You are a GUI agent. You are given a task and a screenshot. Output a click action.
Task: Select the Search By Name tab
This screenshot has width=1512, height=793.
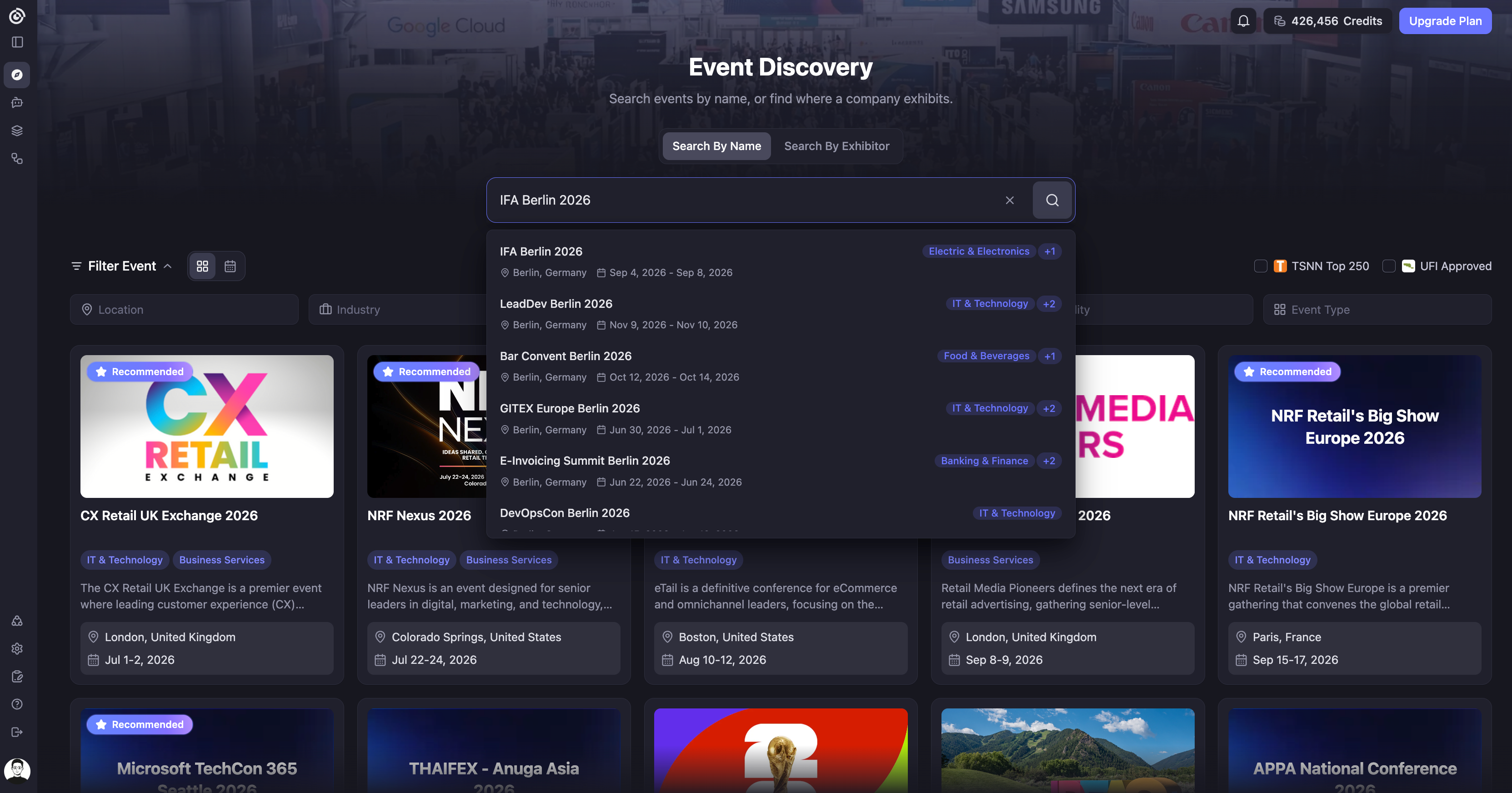point(716,146)
